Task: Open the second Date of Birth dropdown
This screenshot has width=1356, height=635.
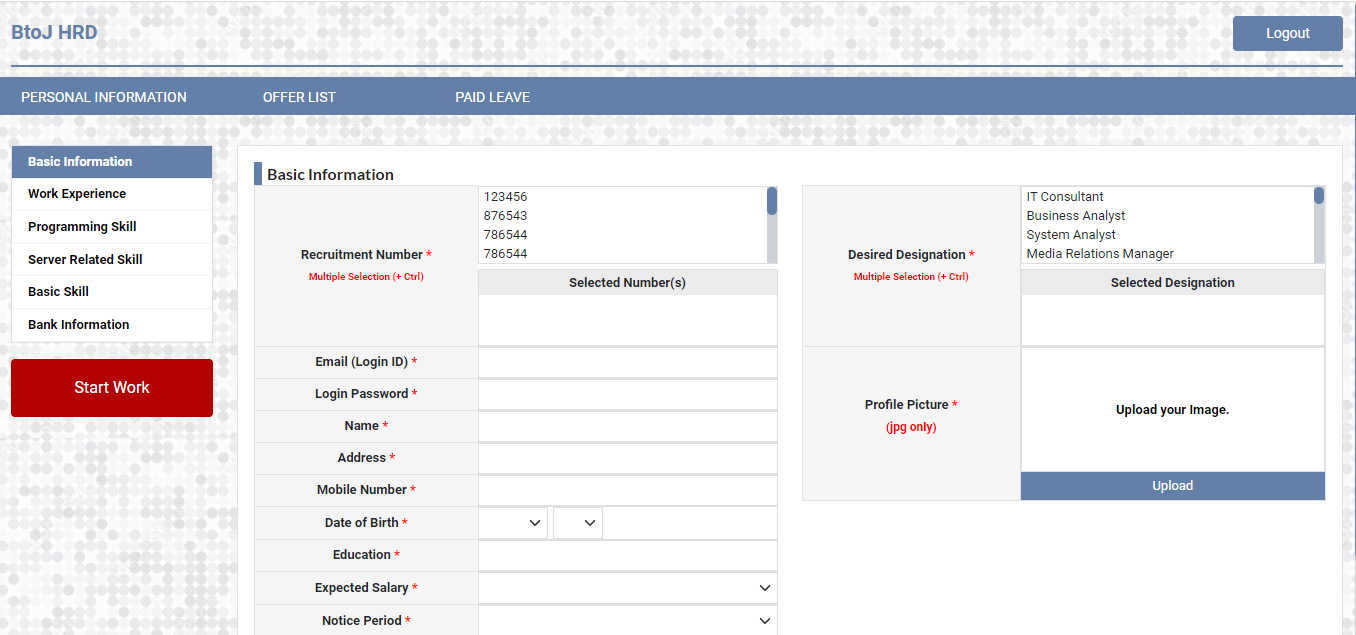Action: coord(577,523)
